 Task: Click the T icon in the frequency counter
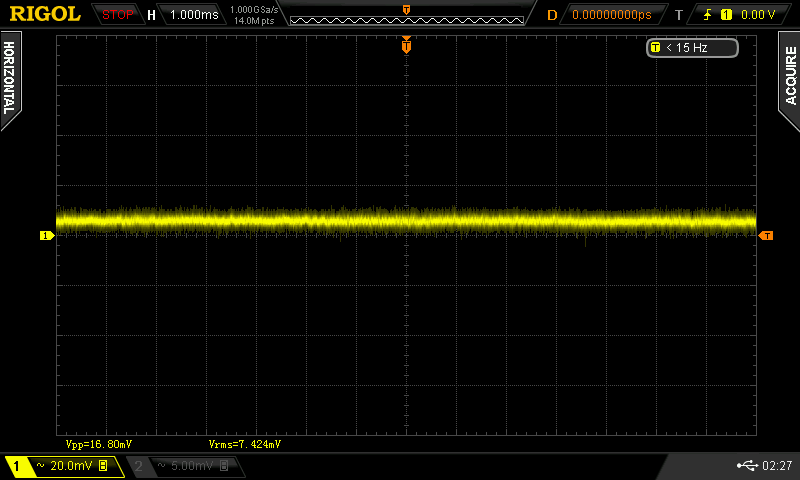coord(656,48)
